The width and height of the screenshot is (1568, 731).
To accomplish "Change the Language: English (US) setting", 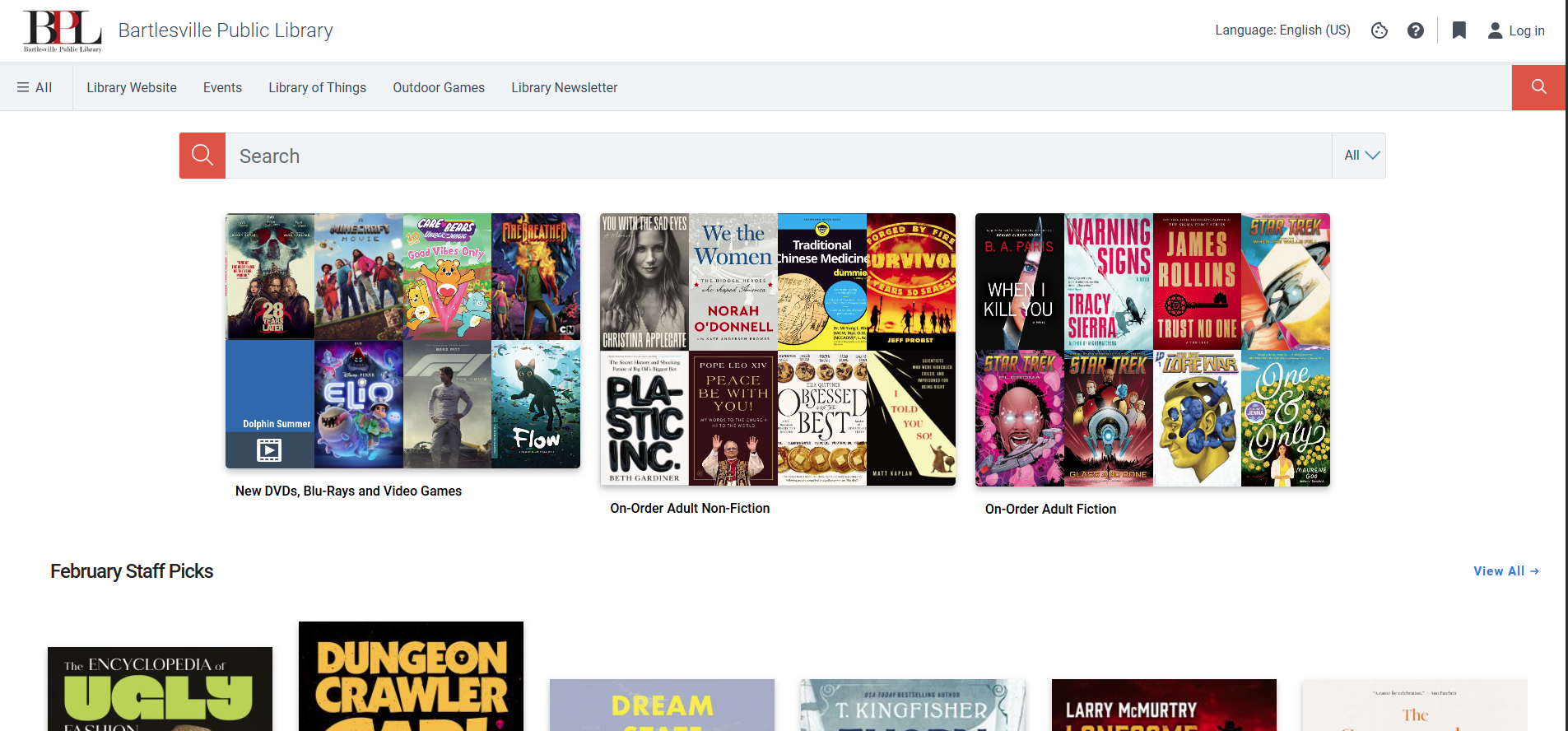I will tap(1282, 30).
